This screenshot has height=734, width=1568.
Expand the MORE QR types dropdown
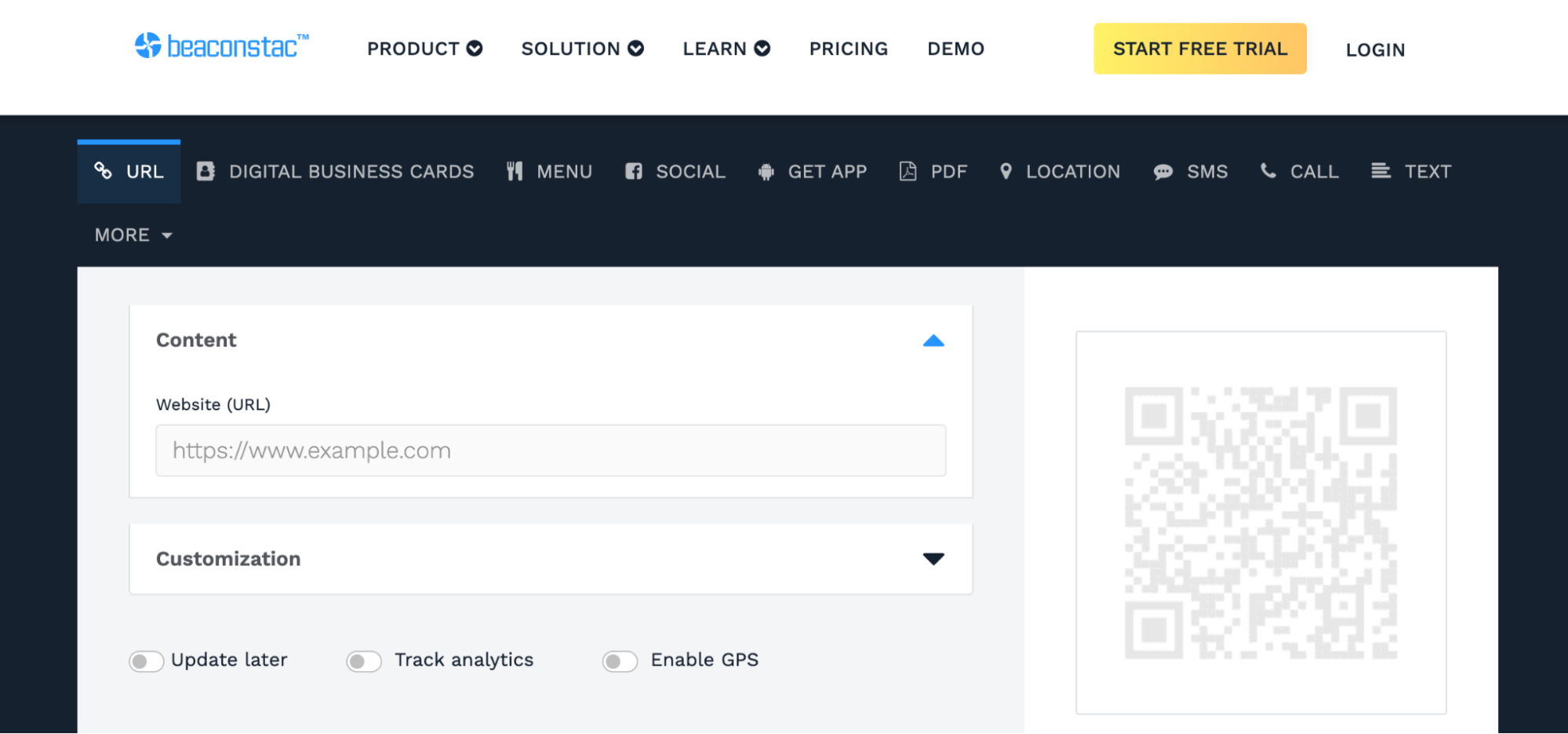[133, 234]
